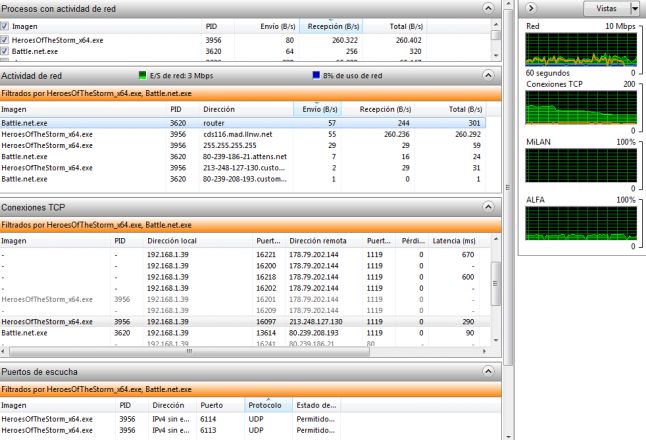Click the main pane scroll down arrow
The height and width of the screenshot is (440, 646).
click(508, 436)
